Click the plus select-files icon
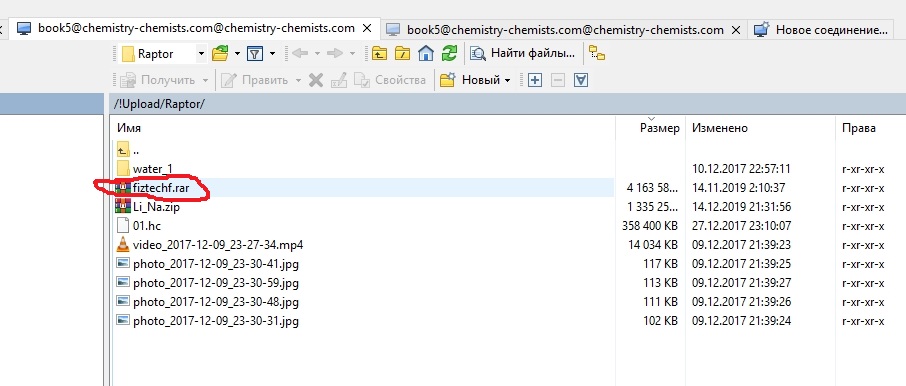The width and height of the screenshot is (906, 386). click(x=535, y=80)
